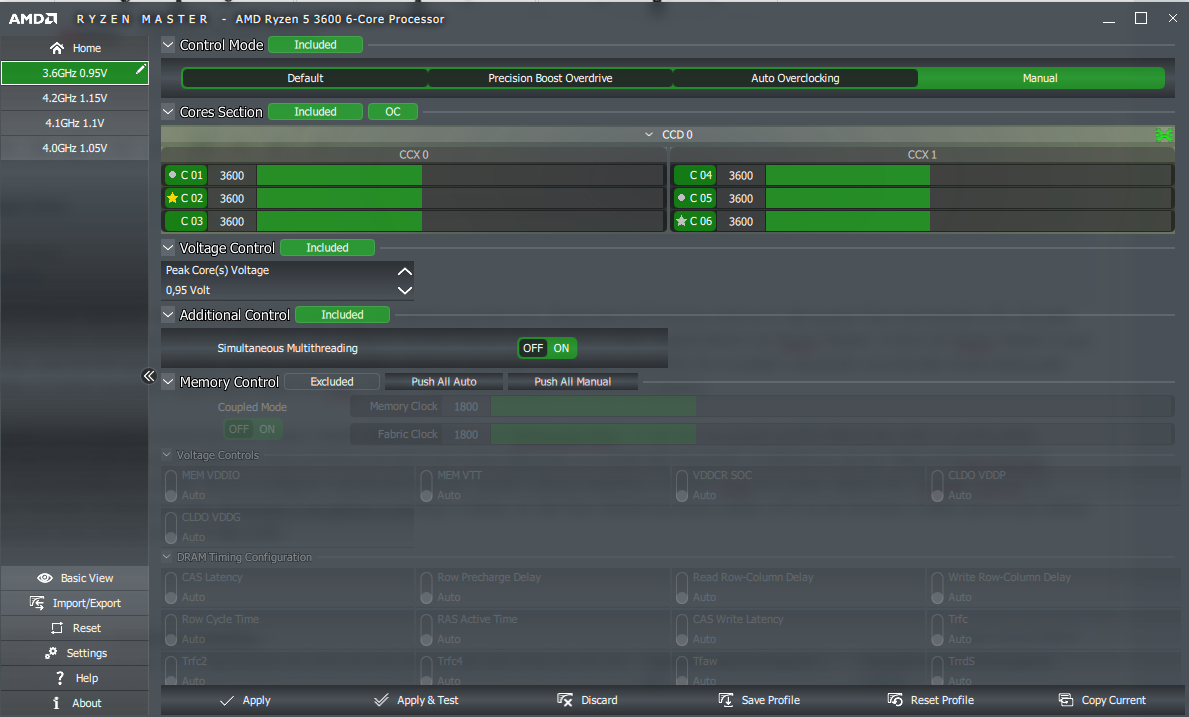The image size is (1189, 717).
Task: Toggle Coupled Mode OFF/ON switch
Action: coord(253,429)
